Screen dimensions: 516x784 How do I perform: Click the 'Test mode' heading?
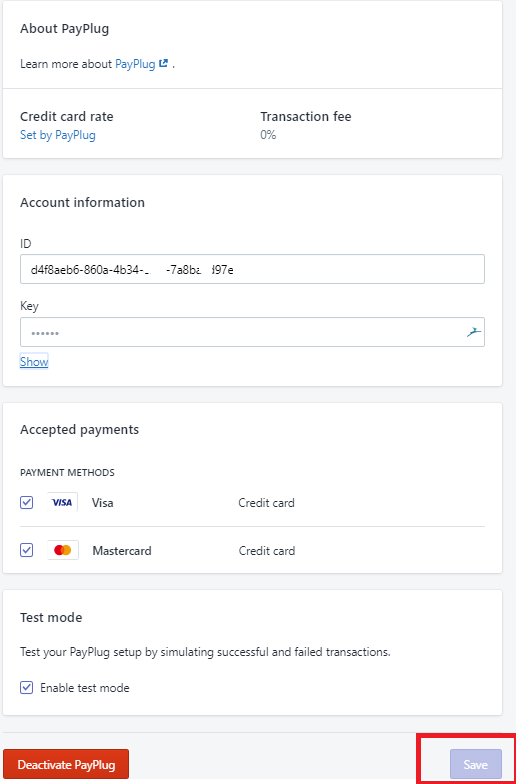[51, 618]
